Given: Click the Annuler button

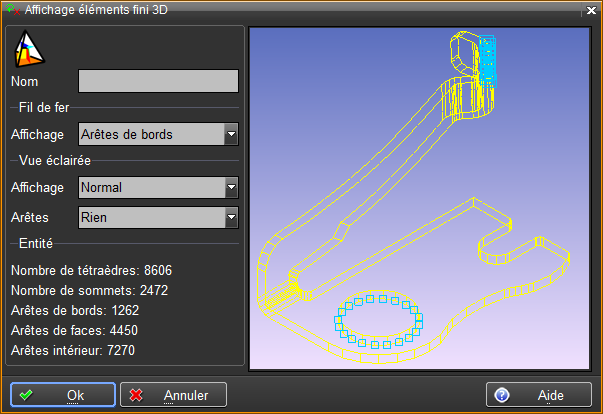Looking at the screenshot, I should [x=173, y=395].
